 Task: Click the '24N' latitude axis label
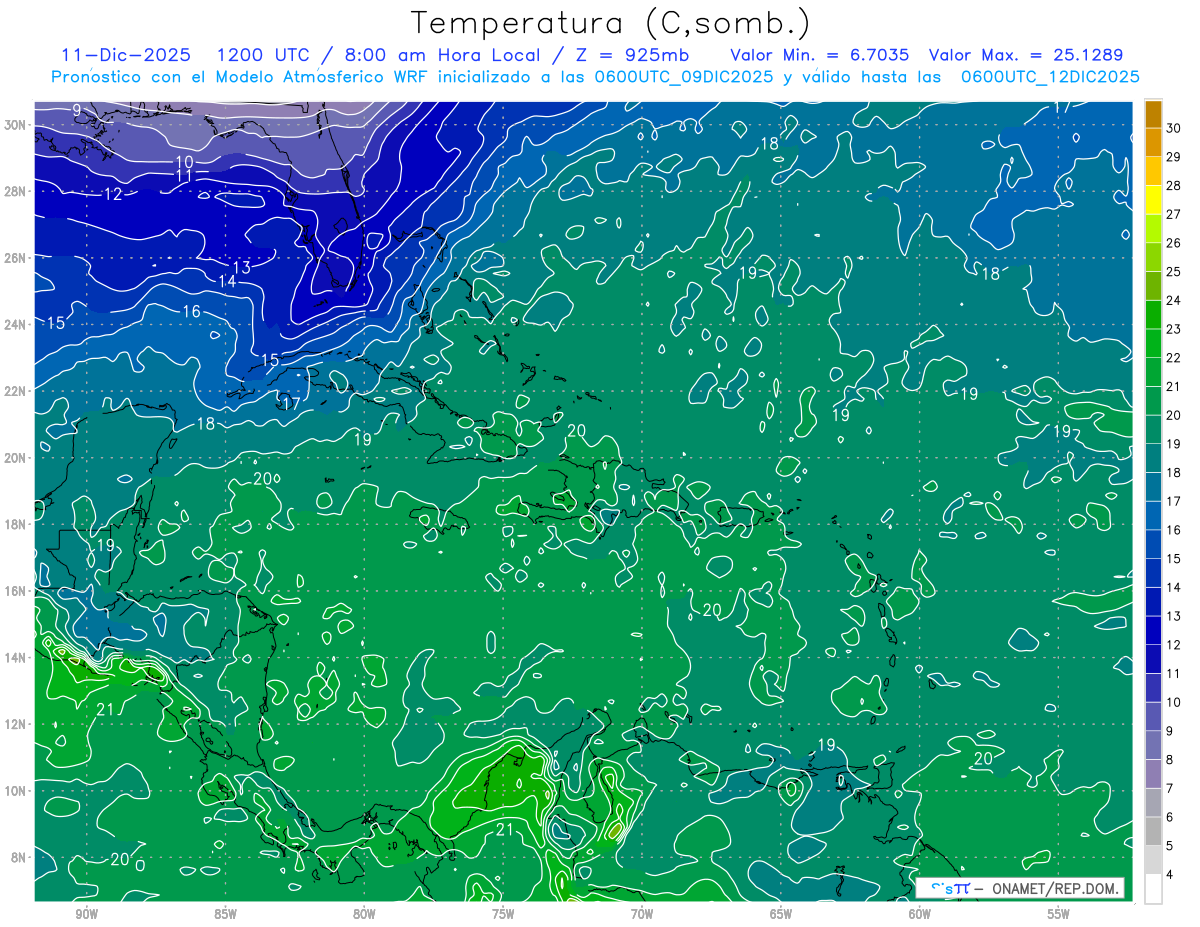click(x=17, y=324)
